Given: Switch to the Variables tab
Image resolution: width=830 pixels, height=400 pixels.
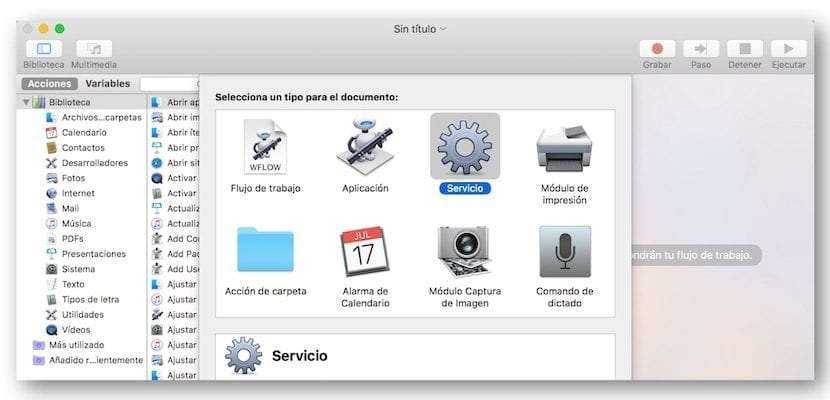Looking at the screenshot, I should tap(107, 84).
